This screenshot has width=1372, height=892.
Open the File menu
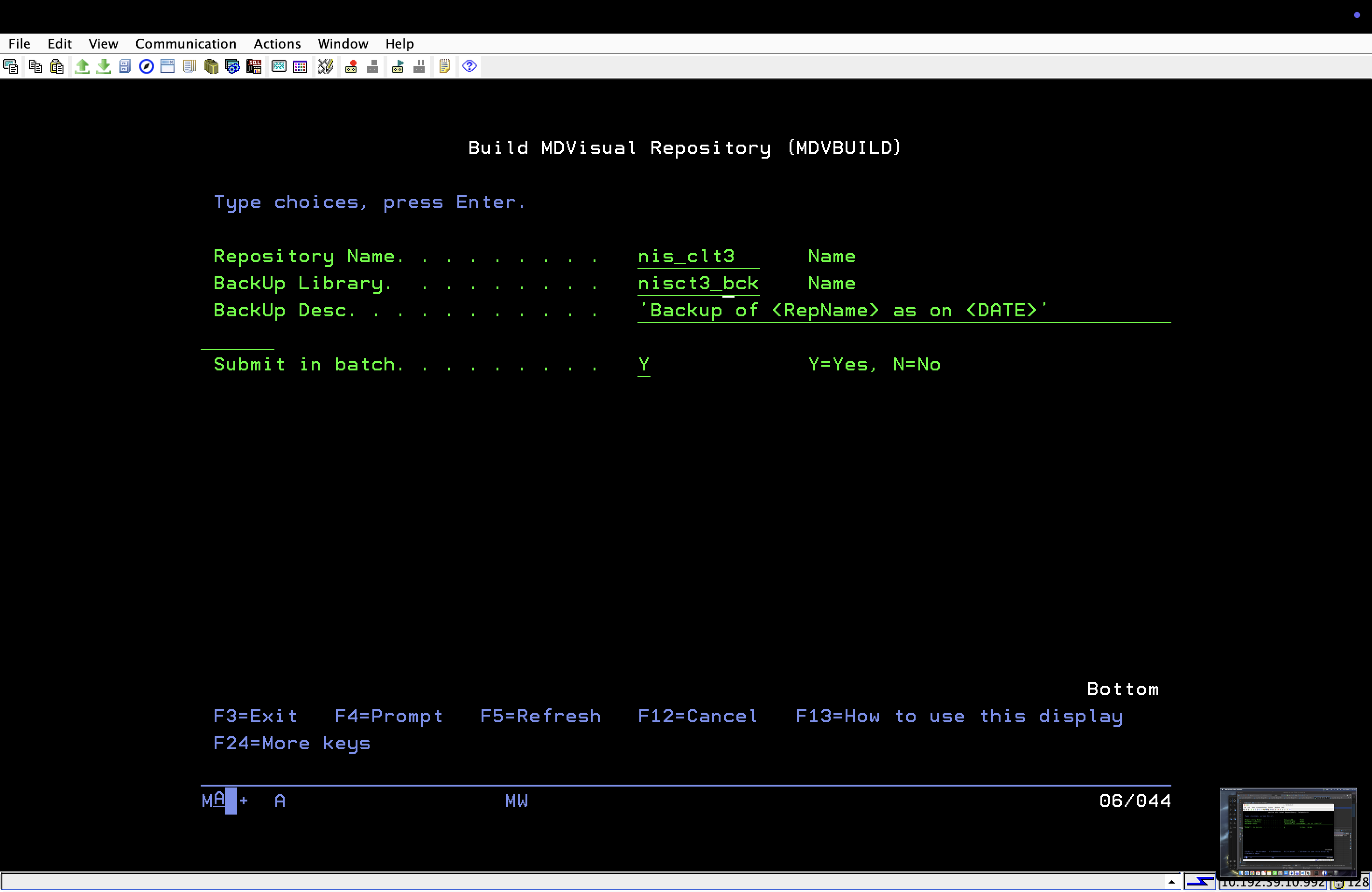(19, 44)
